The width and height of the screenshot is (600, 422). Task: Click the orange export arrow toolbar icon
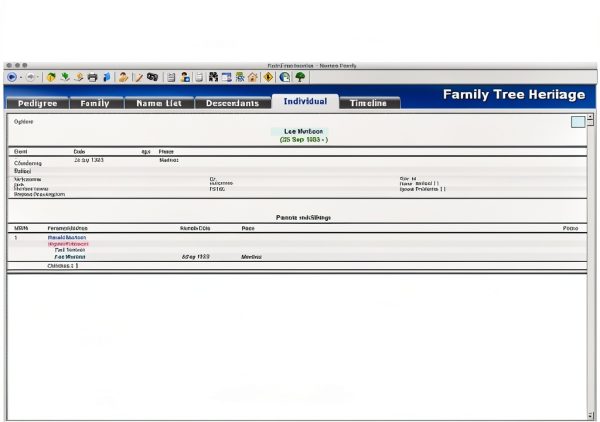[79, 77]
